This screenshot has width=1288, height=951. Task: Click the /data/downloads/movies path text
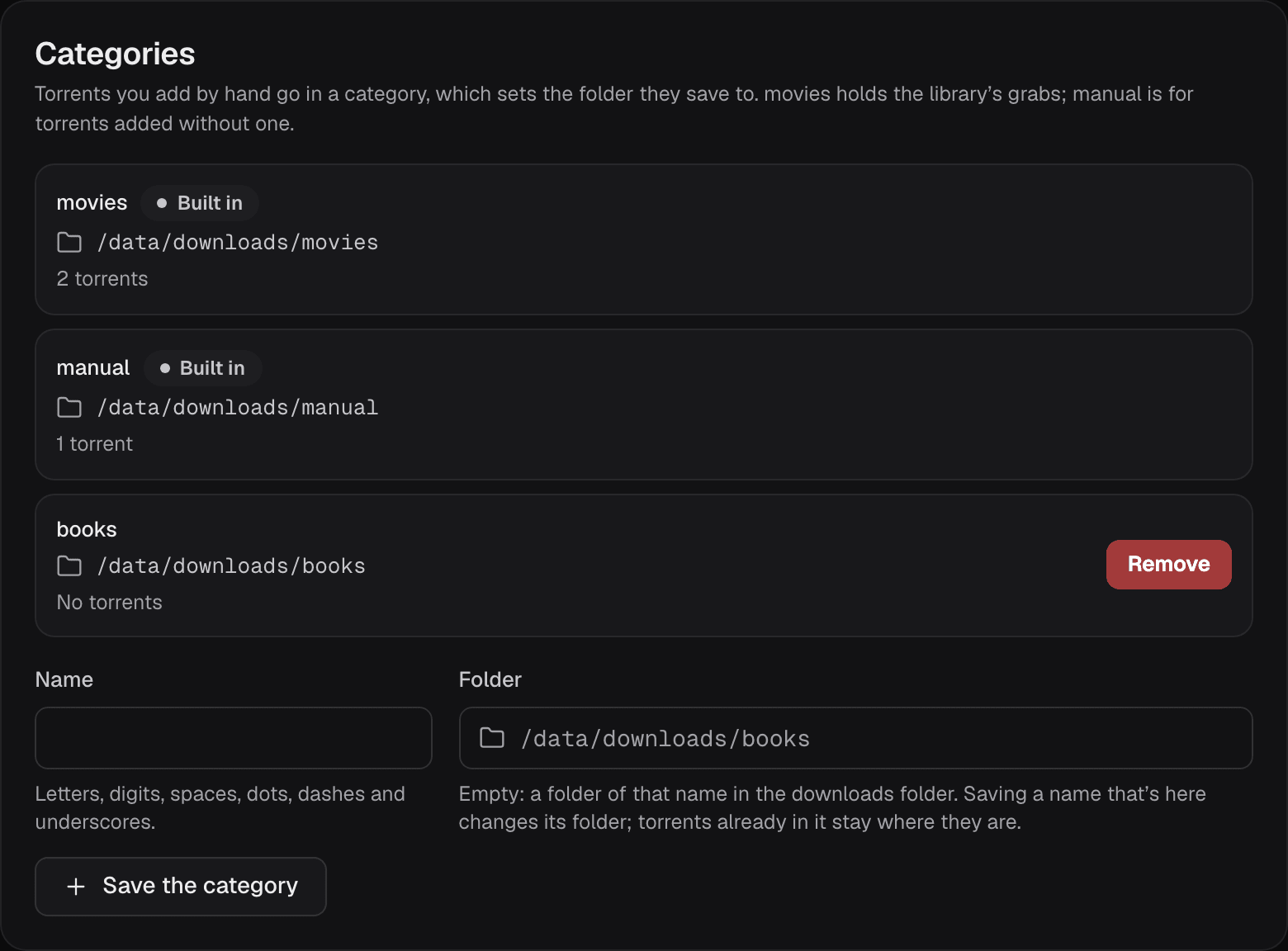[x=238, y=243]
